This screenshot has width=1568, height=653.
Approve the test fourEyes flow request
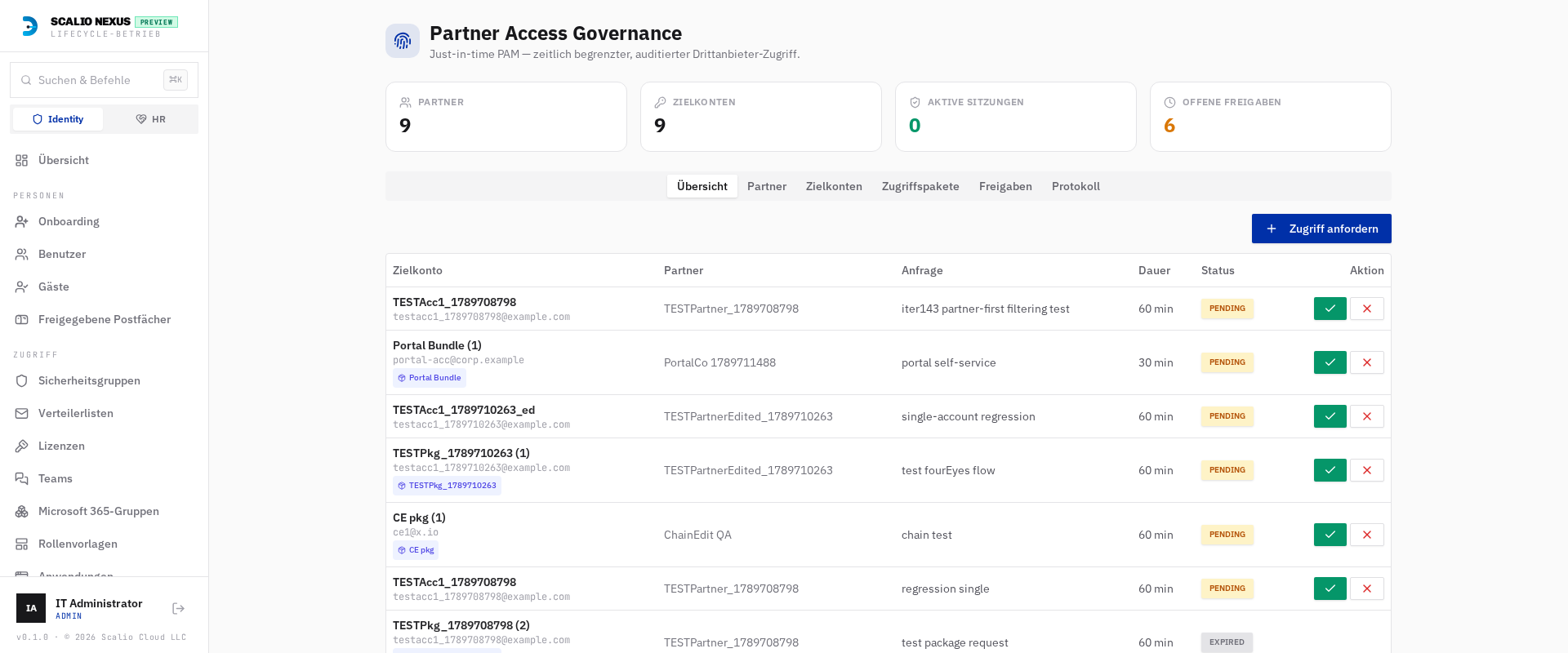click(x=1330, y=470)
